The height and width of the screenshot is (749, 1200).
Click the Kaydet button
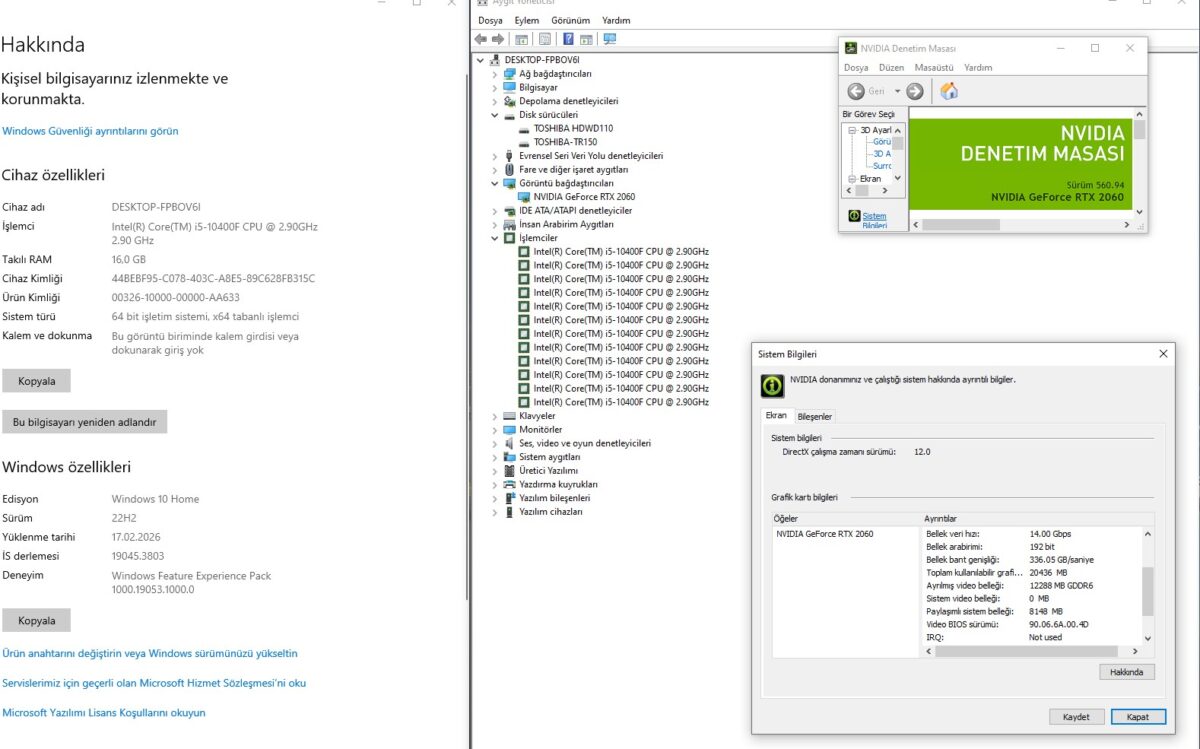1076,717
